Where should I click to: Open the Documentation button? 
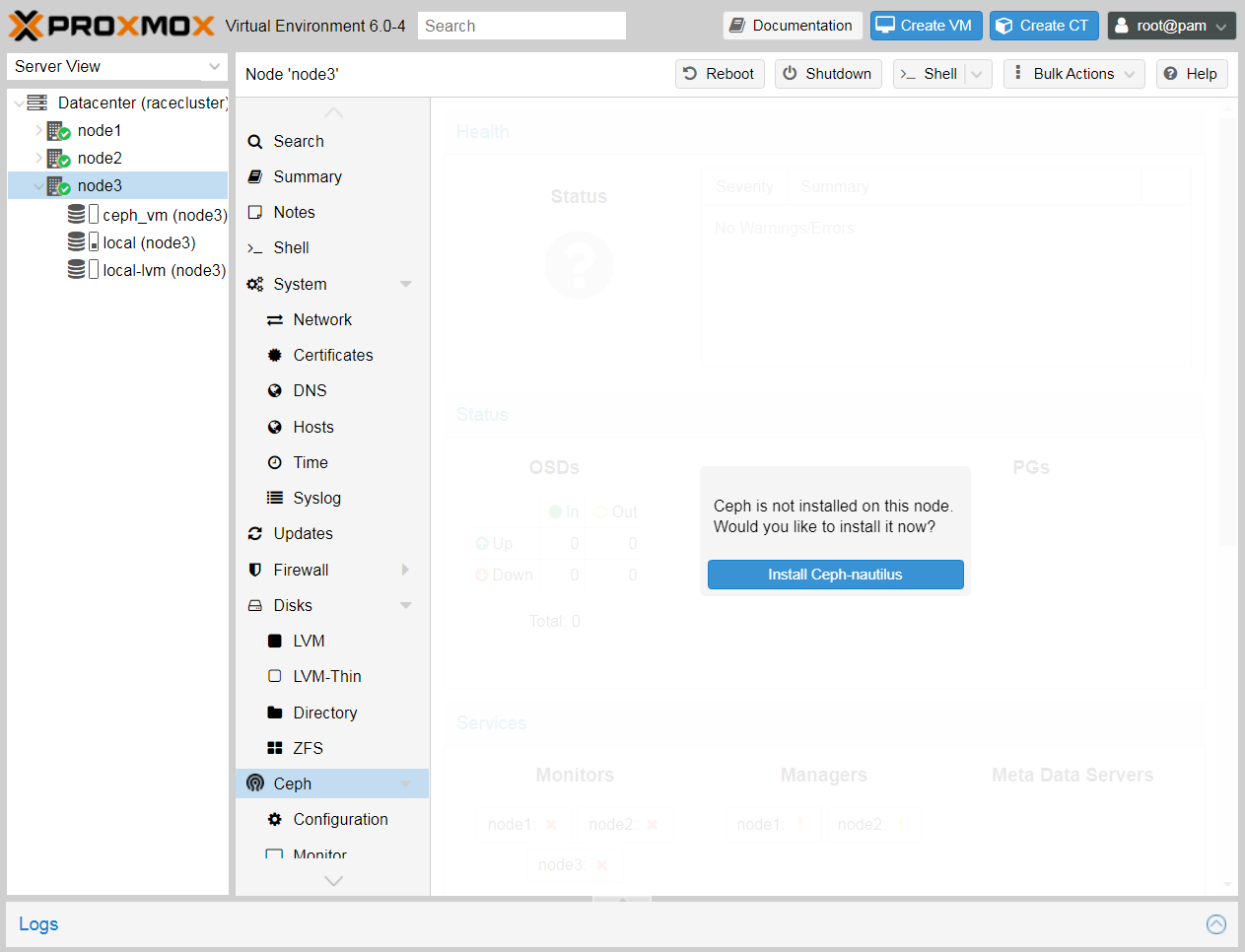(x=793, y=26)
